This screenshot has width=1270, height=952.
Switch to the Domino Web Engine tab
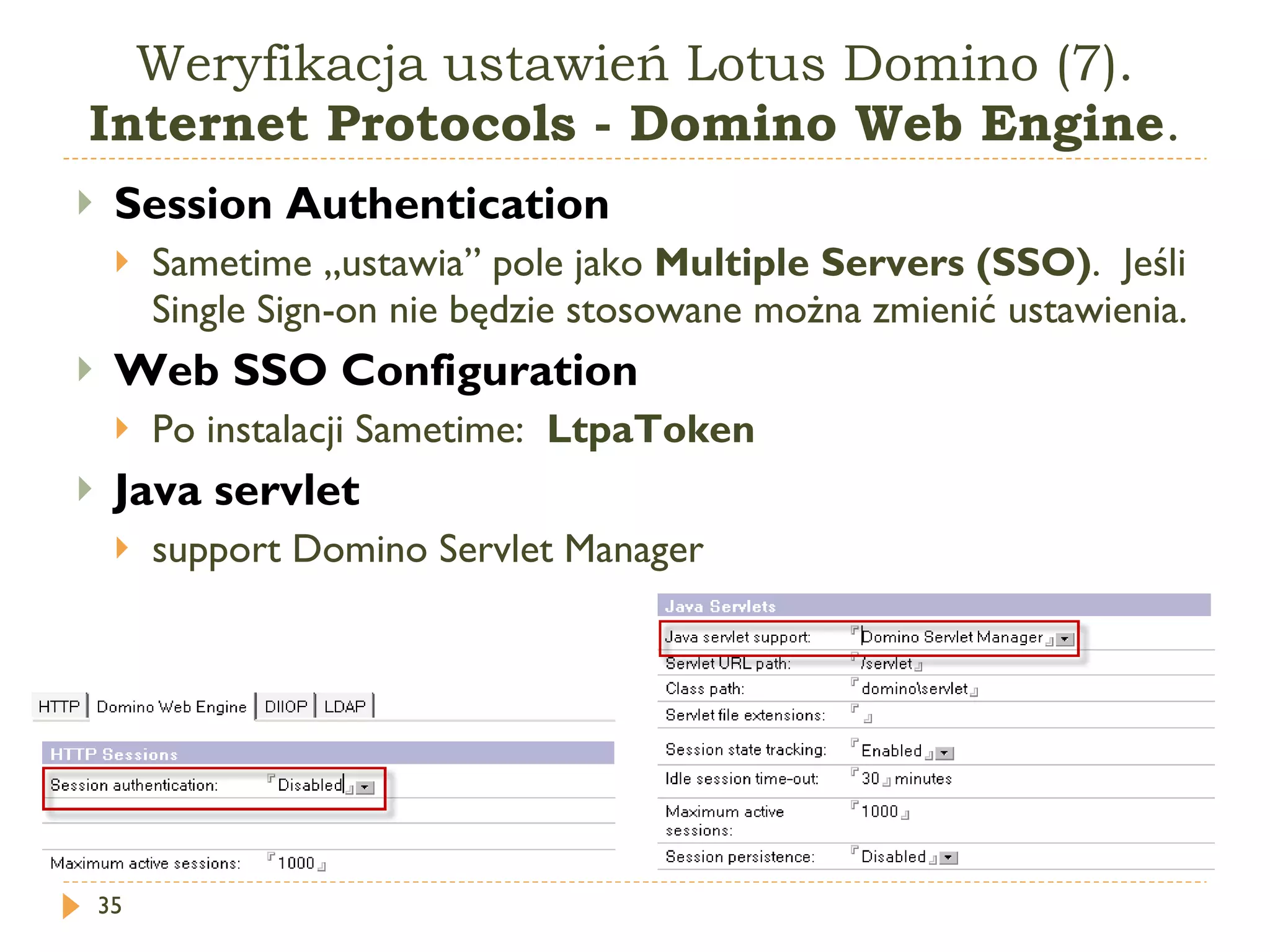172,707
